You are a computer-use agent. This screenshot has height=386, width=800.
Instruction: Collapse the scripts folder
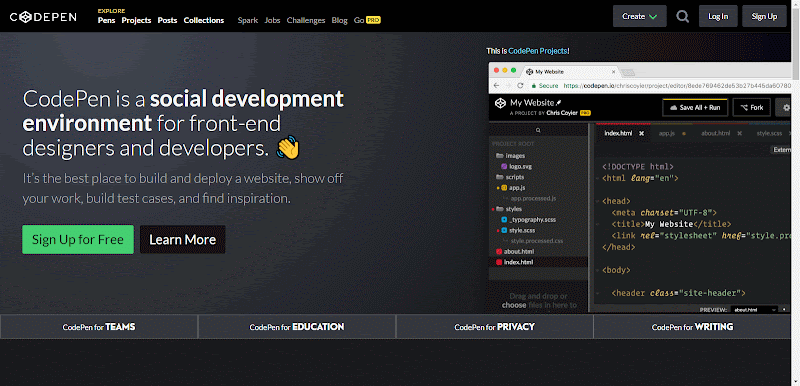click(x=511, y=177)
